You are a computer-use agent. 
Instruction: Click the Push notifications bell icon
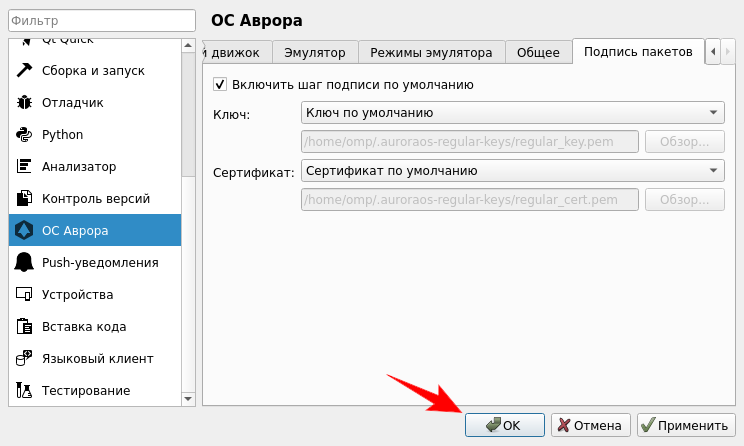(x=25, y=262)
